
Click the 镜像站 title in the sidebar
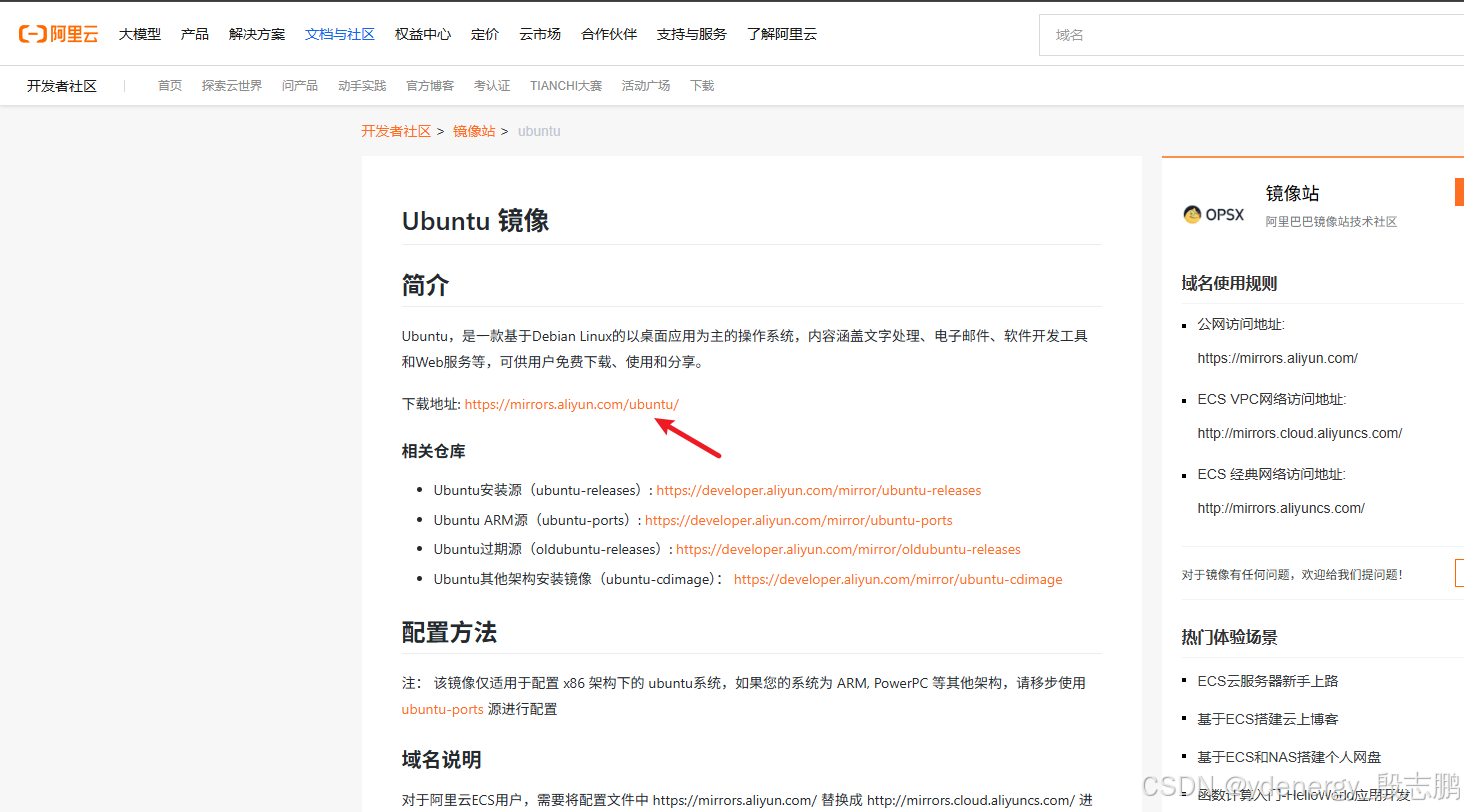(x=1293, y=194)
